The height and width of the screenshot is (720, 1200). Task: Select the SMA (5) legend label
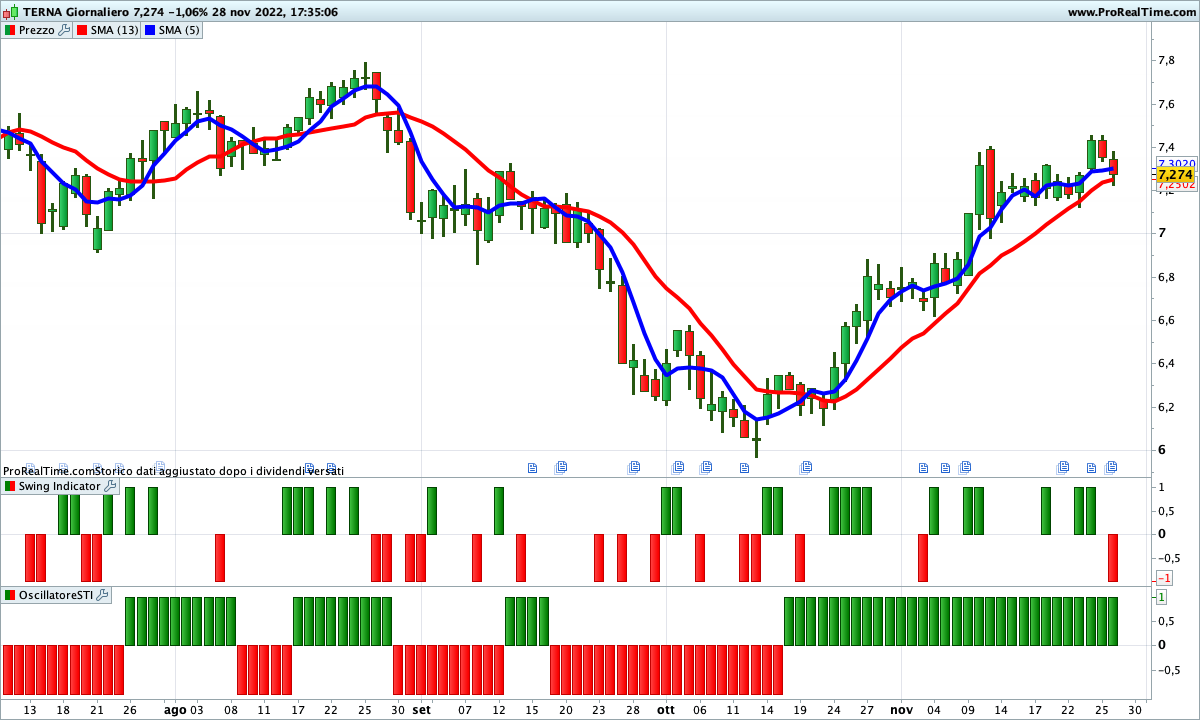pyautogui.click(x=180, y=30)
